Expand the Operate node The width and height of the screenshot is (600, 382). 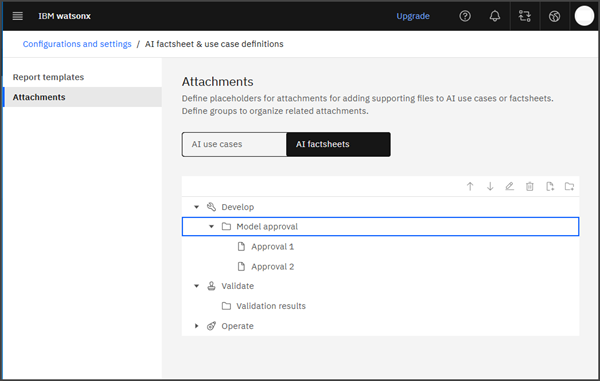point(197,326)
